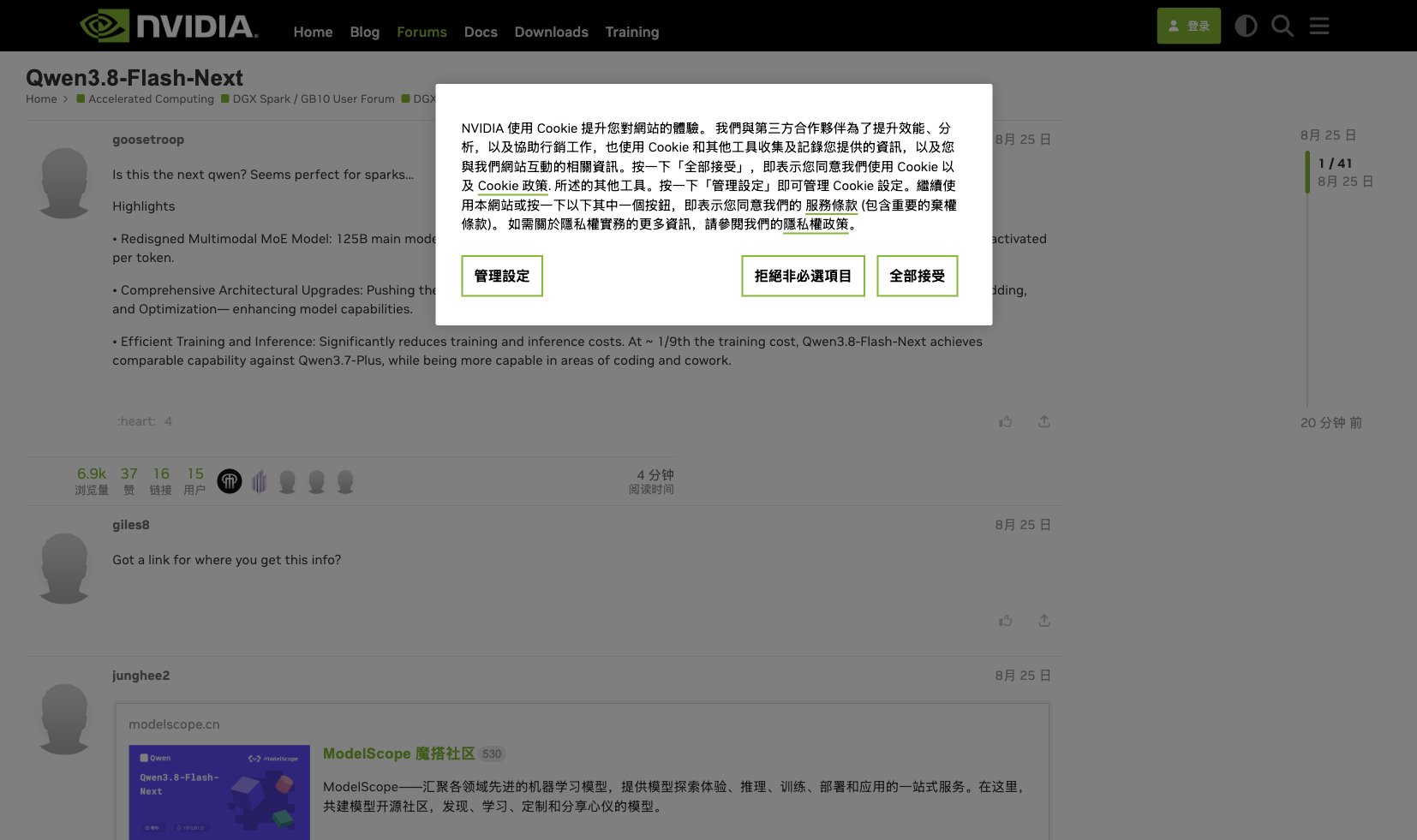Open the Cookie 政策 link
Screen dimensions: 1417x840
512,186
